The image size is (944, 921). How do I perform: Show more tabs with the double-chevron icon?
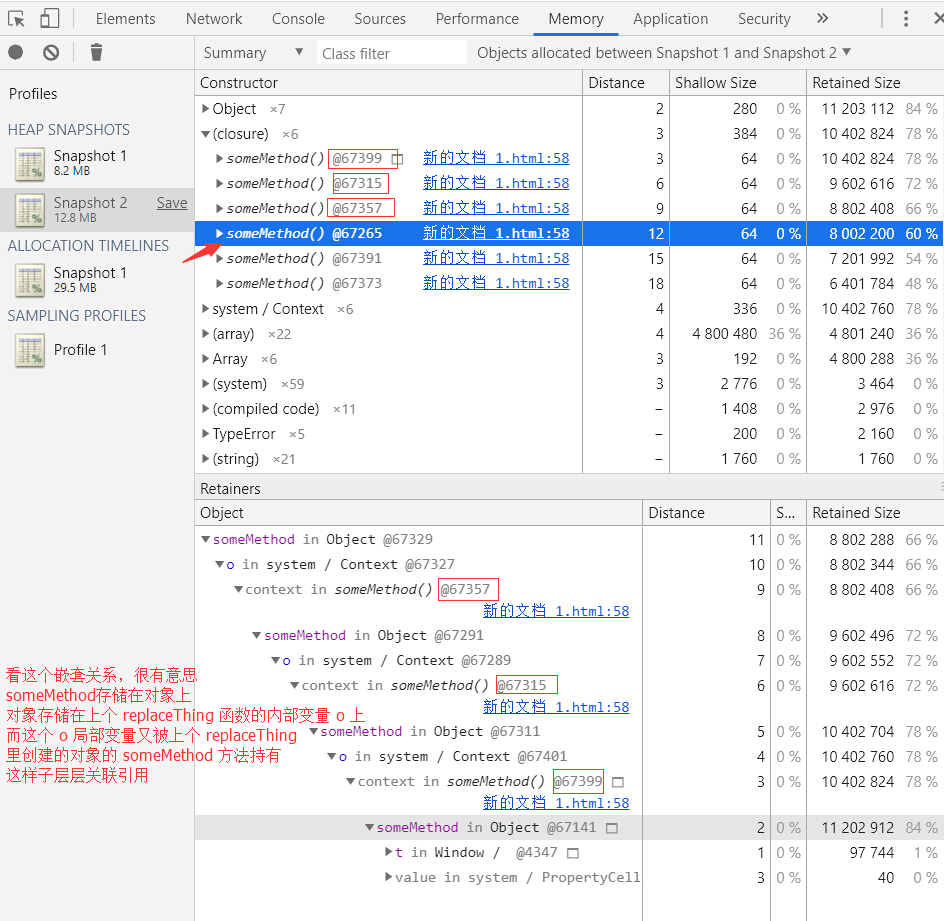(x=822, y=18)
